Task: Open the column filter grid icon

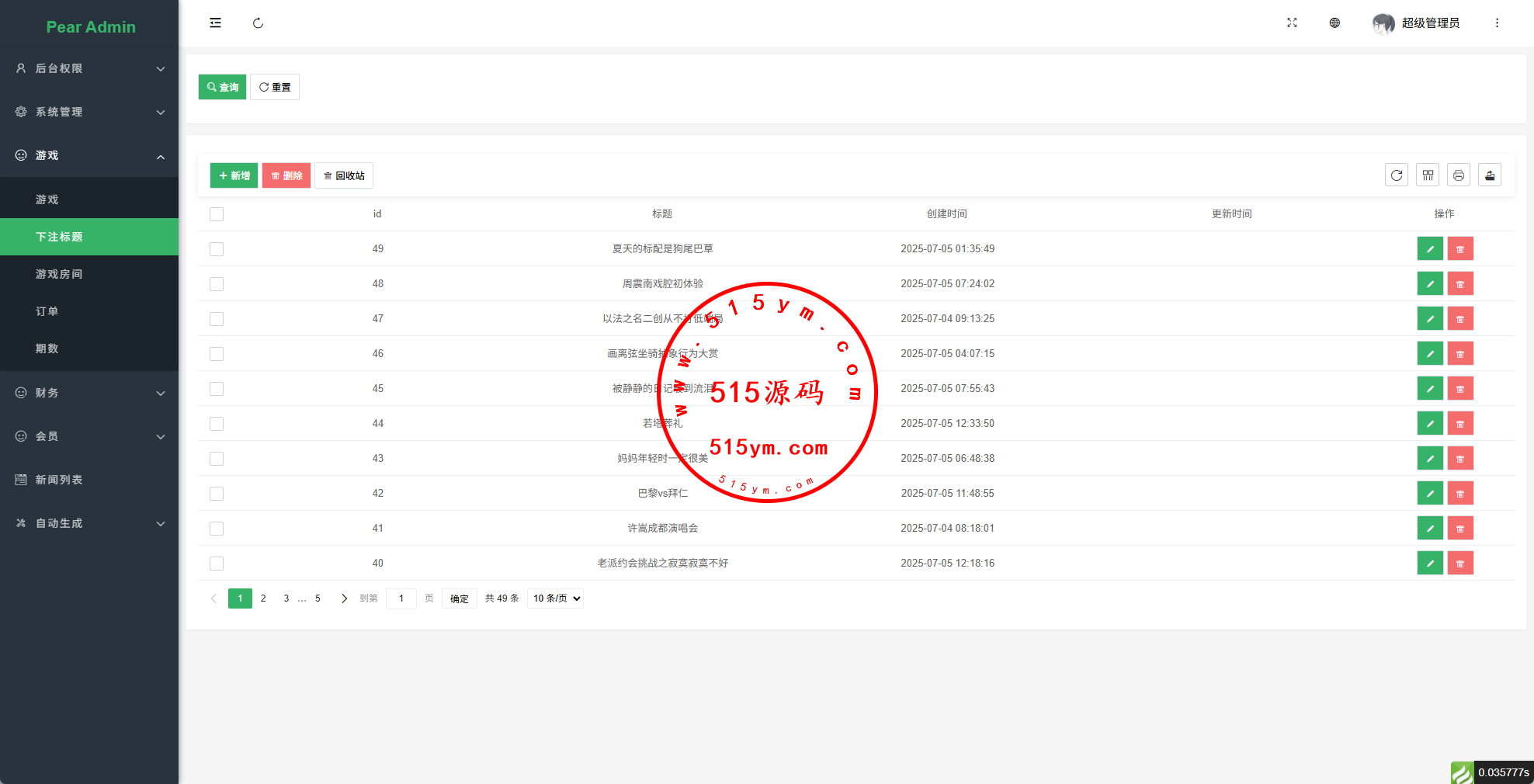Action: tap(1427, 175)
